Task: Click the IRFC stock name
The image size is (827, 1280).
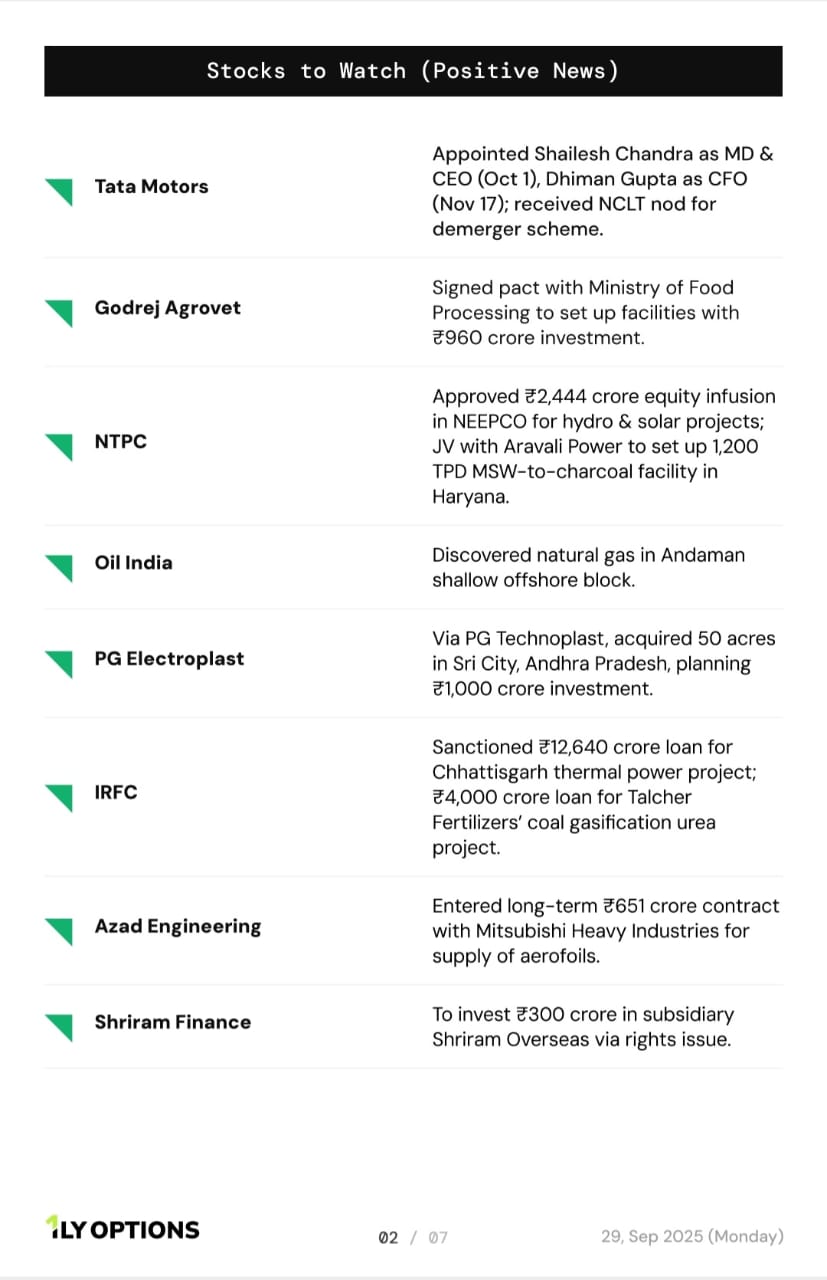Action: 116,793
